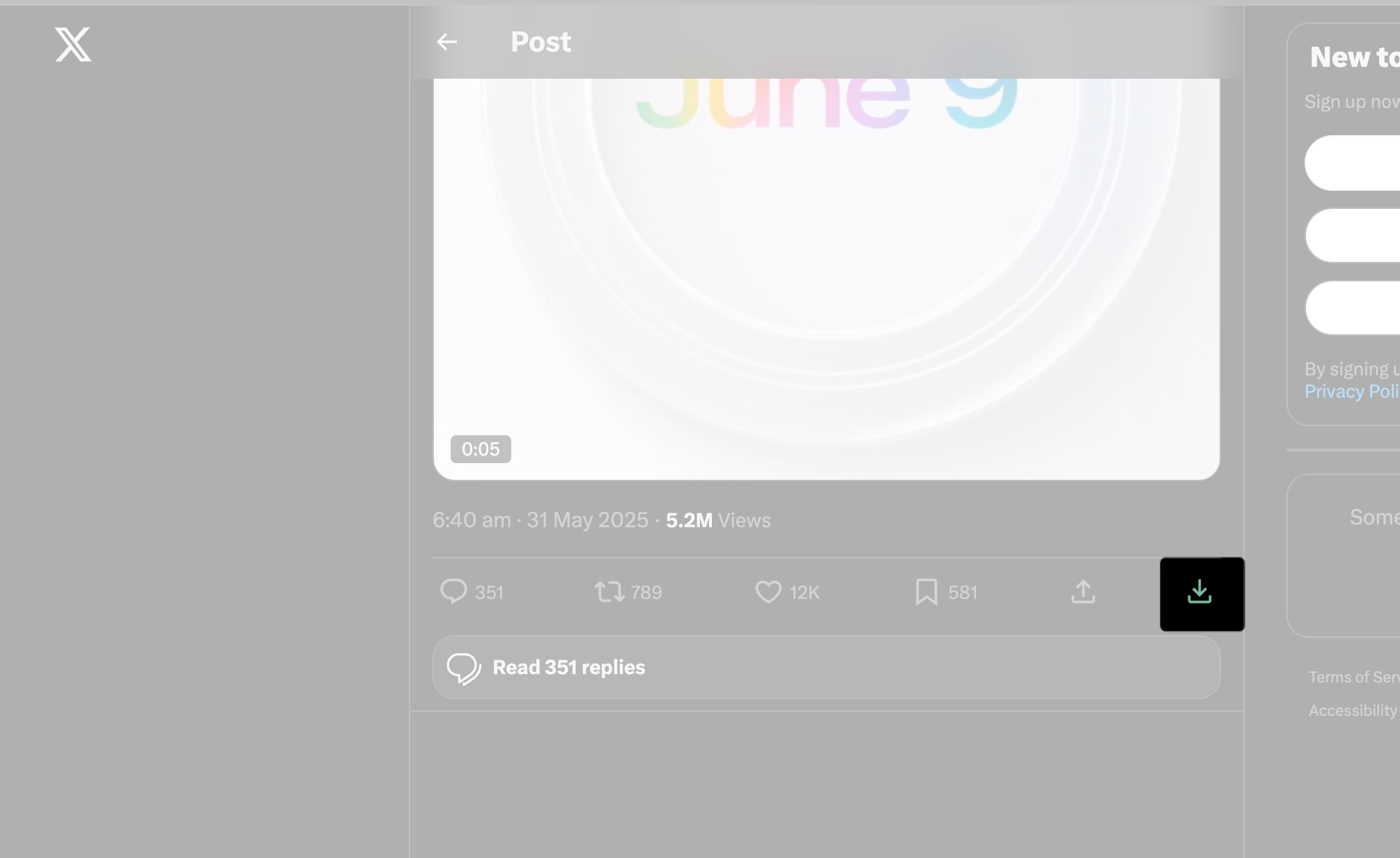Go back using the arrow icon
Image resolution: width=1400 pixels, height=858 pixels.
446,42
